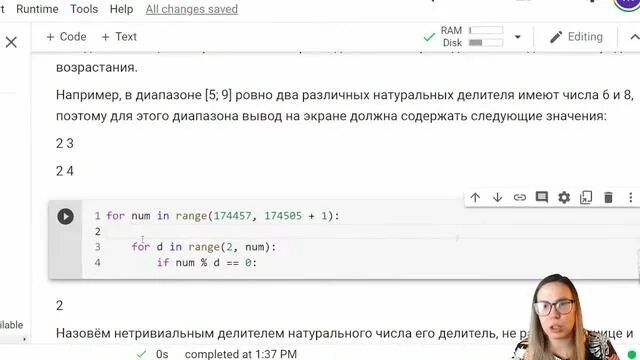640x360 pixels.
Task: Click code line 'if num % d == 0:'
Action: pyautogui.click(x=207, y=262)
